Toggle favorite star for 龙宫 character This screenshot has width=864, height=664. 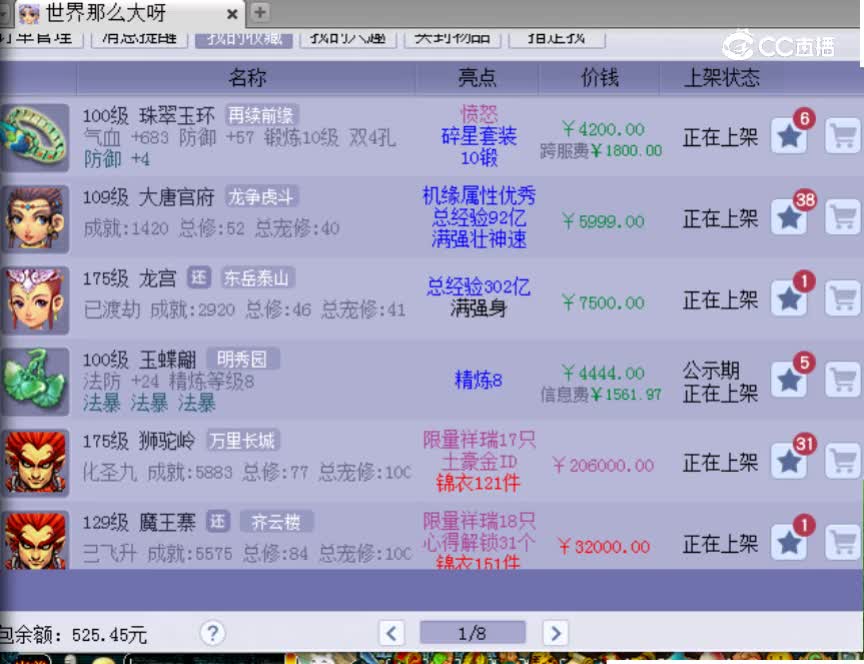[x=789, y=299]
